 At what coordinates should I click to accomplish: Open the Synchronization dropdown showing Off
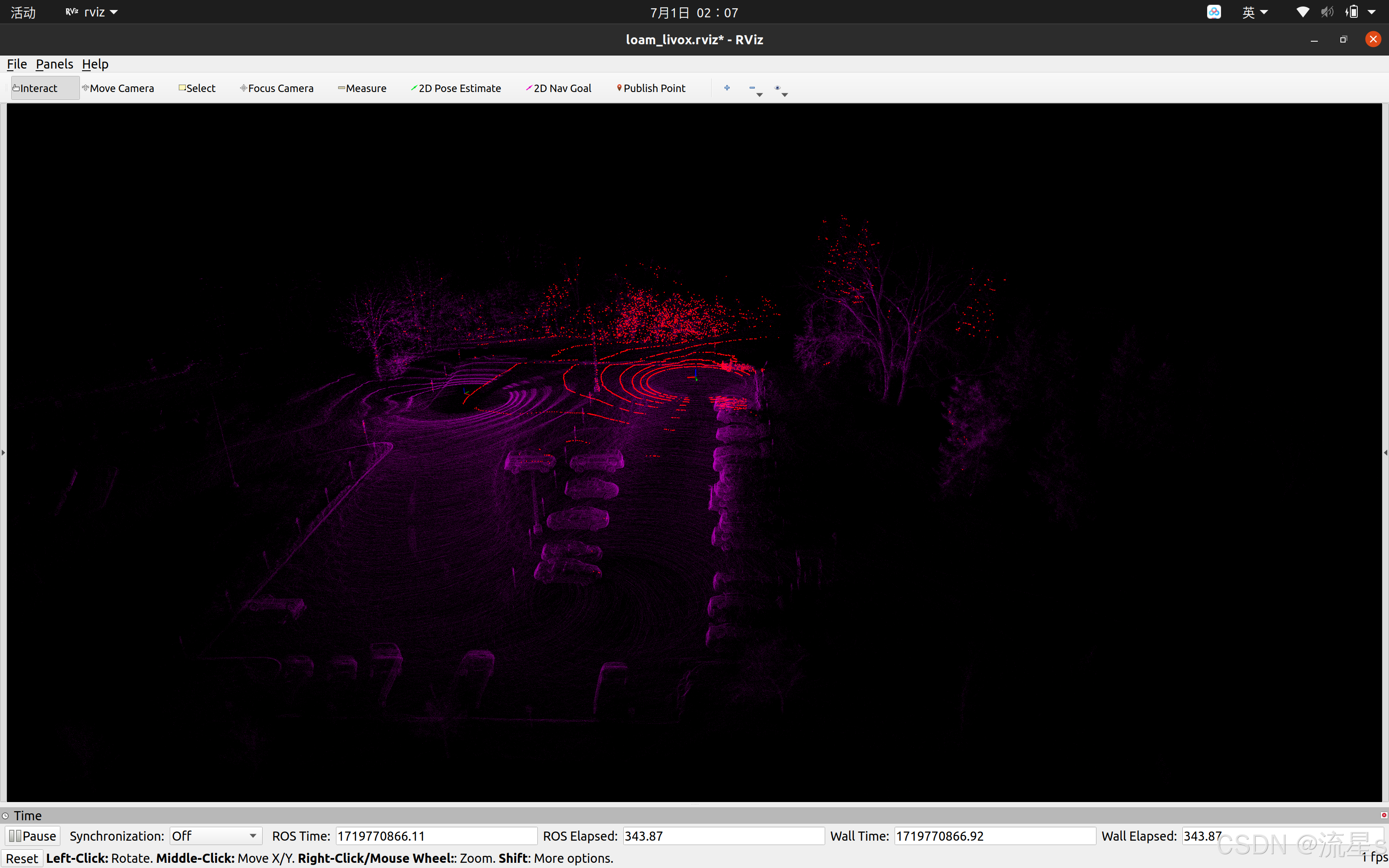click(x=216, y=836)
